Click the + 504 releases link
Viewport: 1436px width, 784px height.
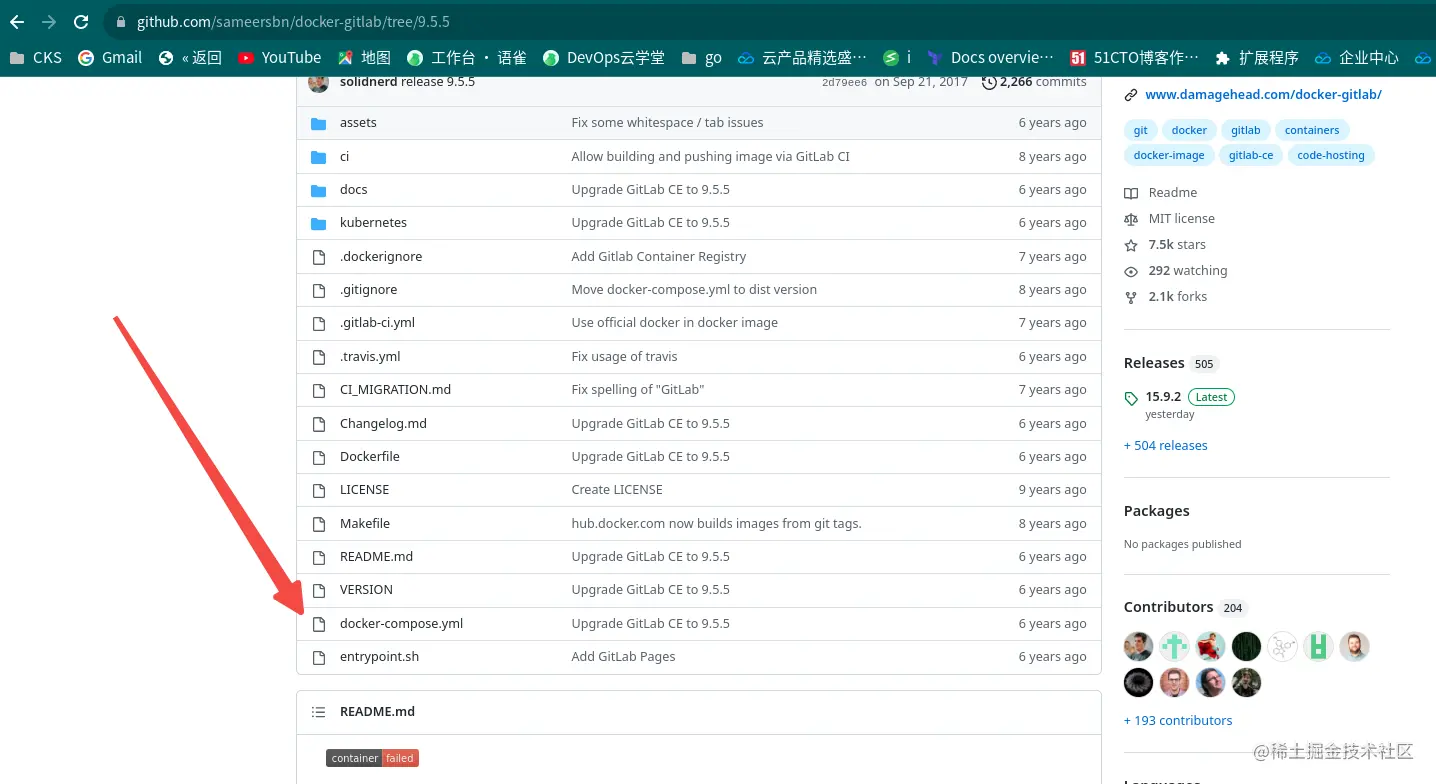pos(1166,446)
